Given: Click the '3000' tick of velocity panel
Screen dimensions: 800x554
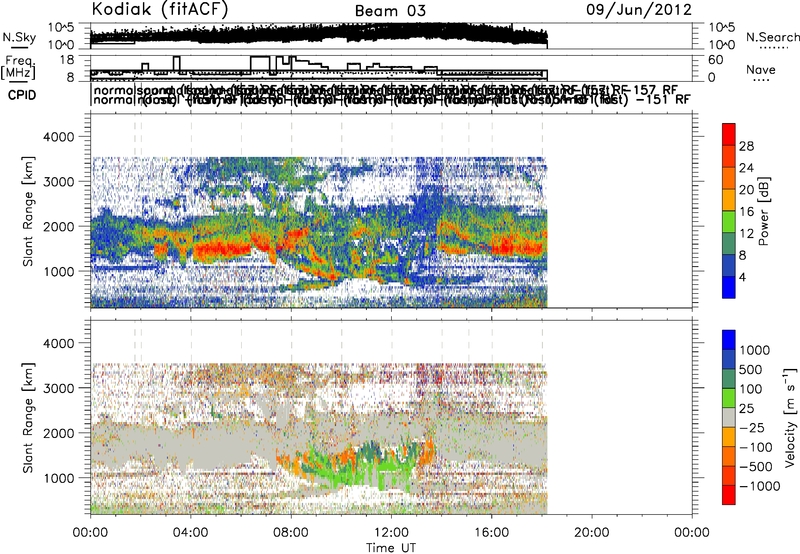Looking at the screenshot, I should 58,388.
